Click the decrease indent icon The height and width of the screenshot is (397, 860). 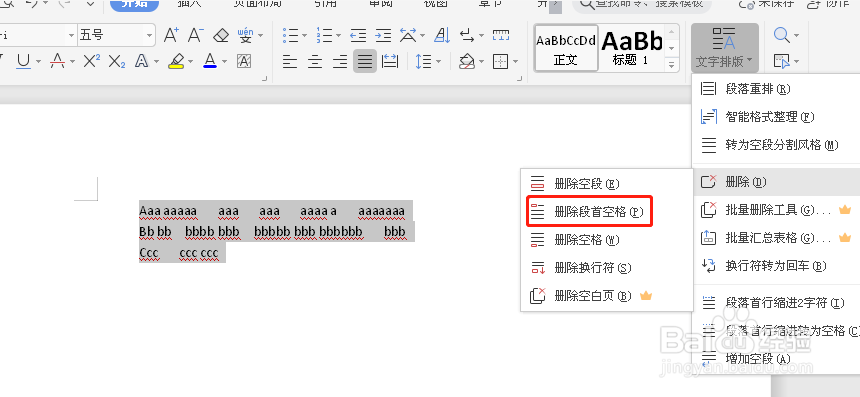[x=358, y=36]
